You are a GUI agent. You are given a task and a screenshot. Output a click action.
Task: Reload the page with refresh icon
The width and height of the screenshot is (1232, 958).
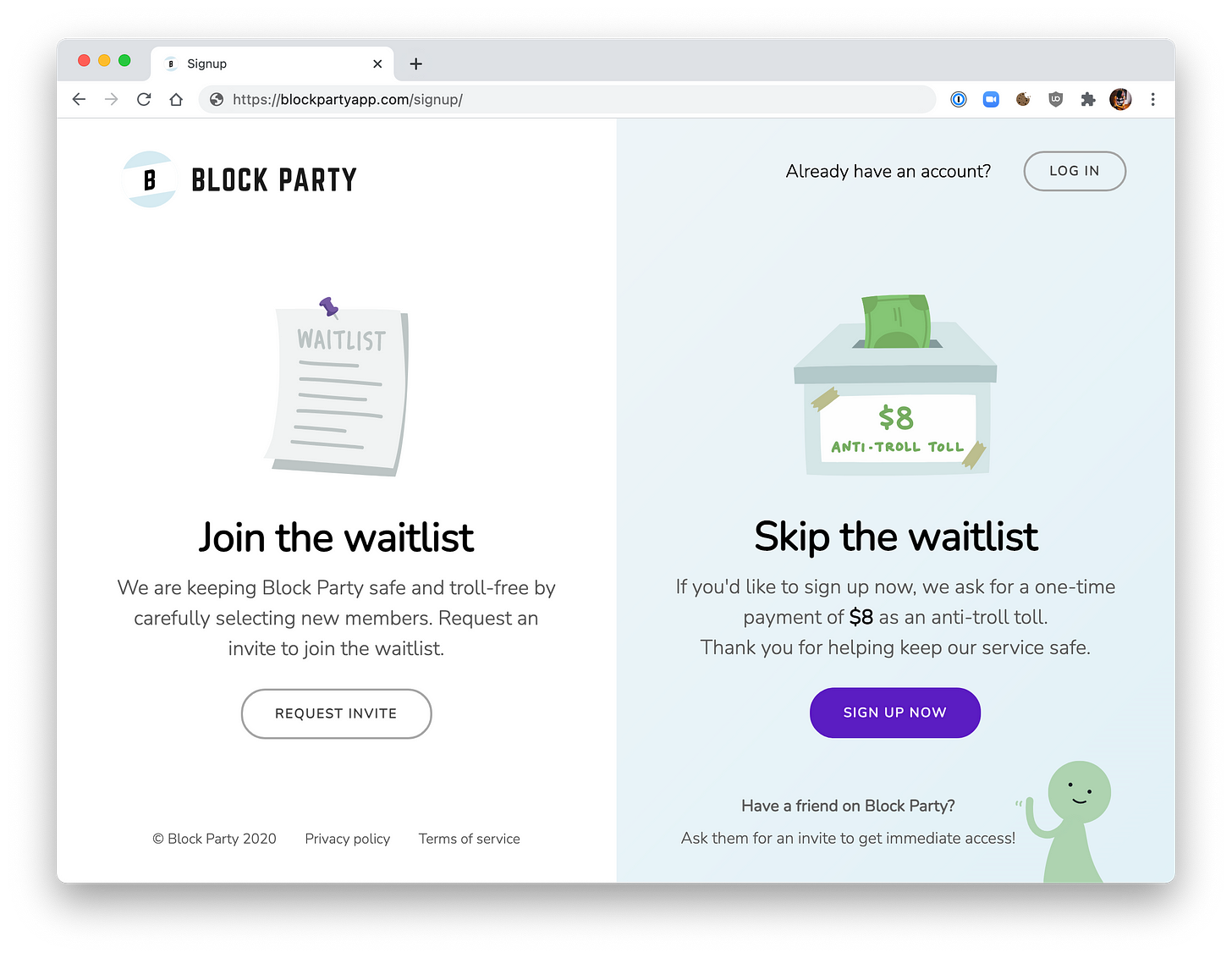coord(144,99)
